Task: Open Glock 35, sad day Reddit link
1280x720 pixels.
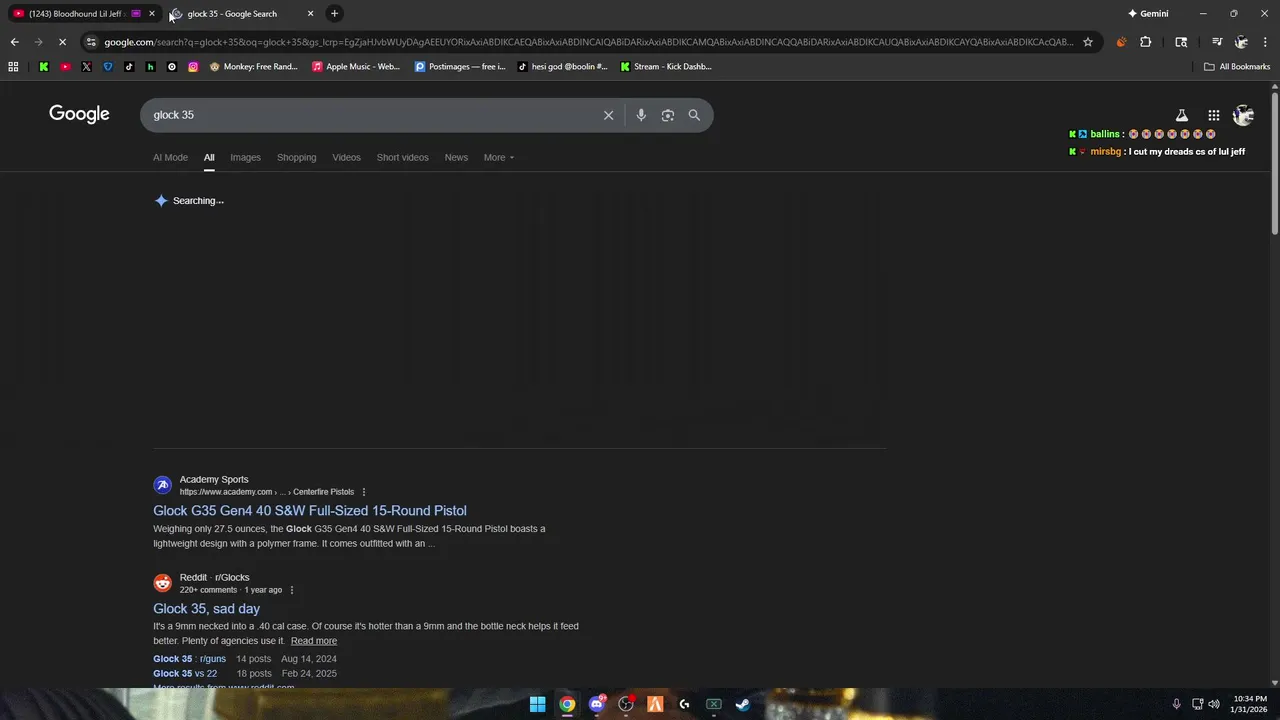Action: click(x=206, y=608)
